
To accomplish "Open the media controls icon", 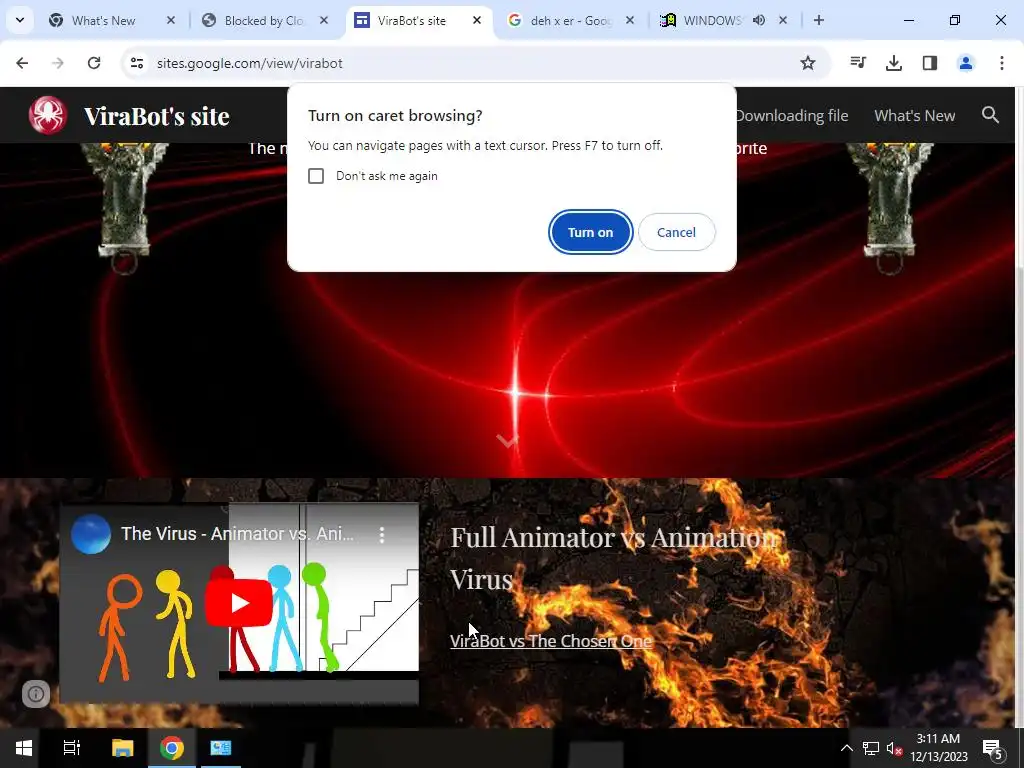I will (x=857, y=63).
